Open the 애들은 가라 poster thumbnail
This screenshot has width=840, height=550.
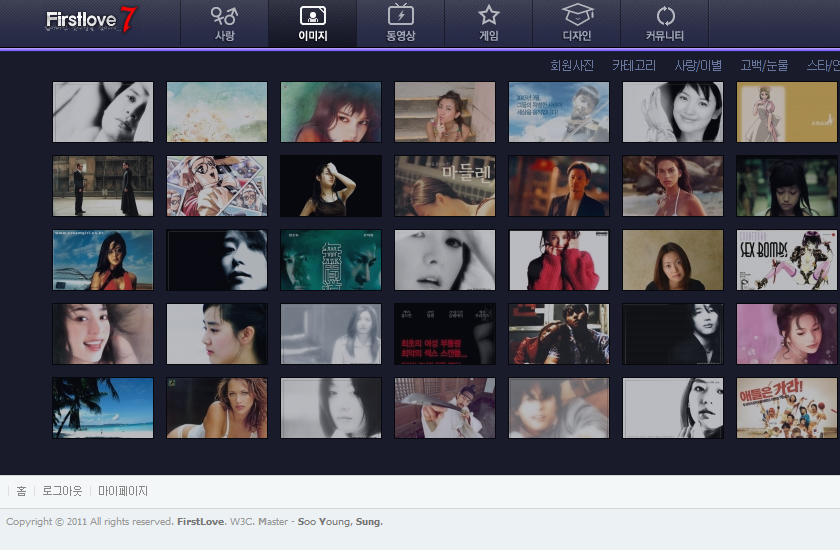tap(786, 408)
